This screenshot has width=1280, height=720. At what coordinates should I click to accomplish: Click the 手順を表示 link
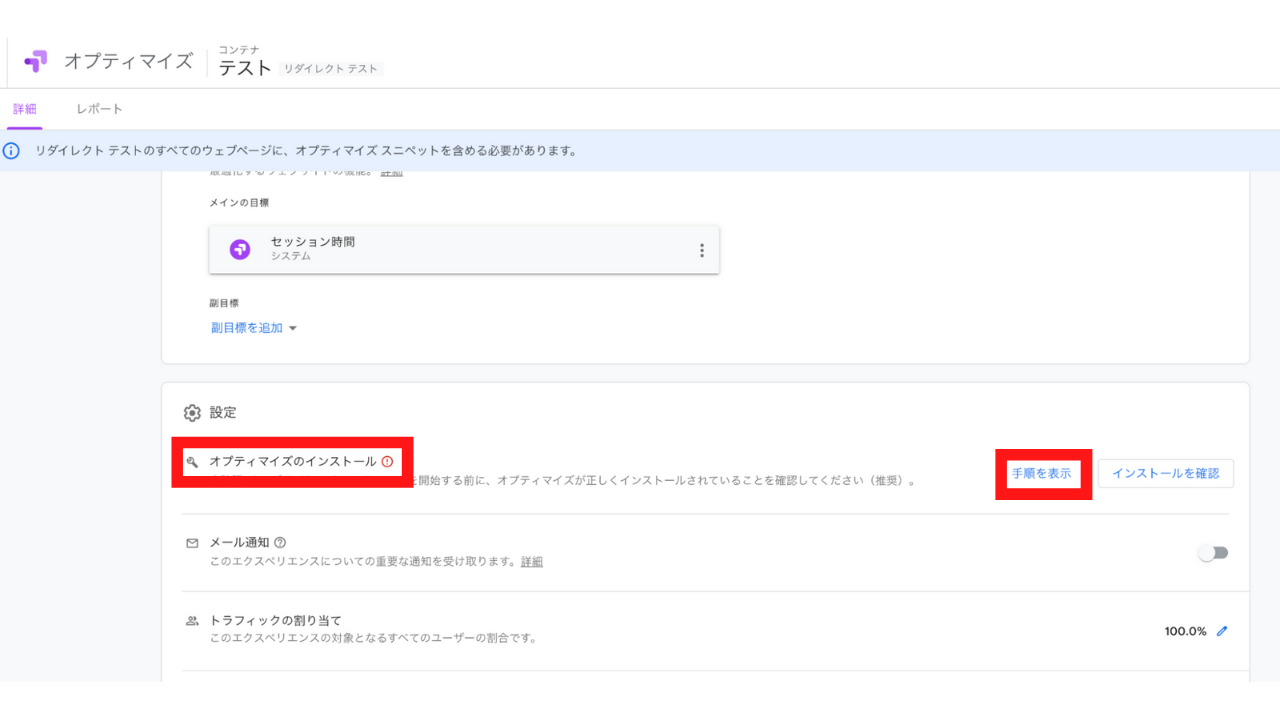coord(1041,474)
